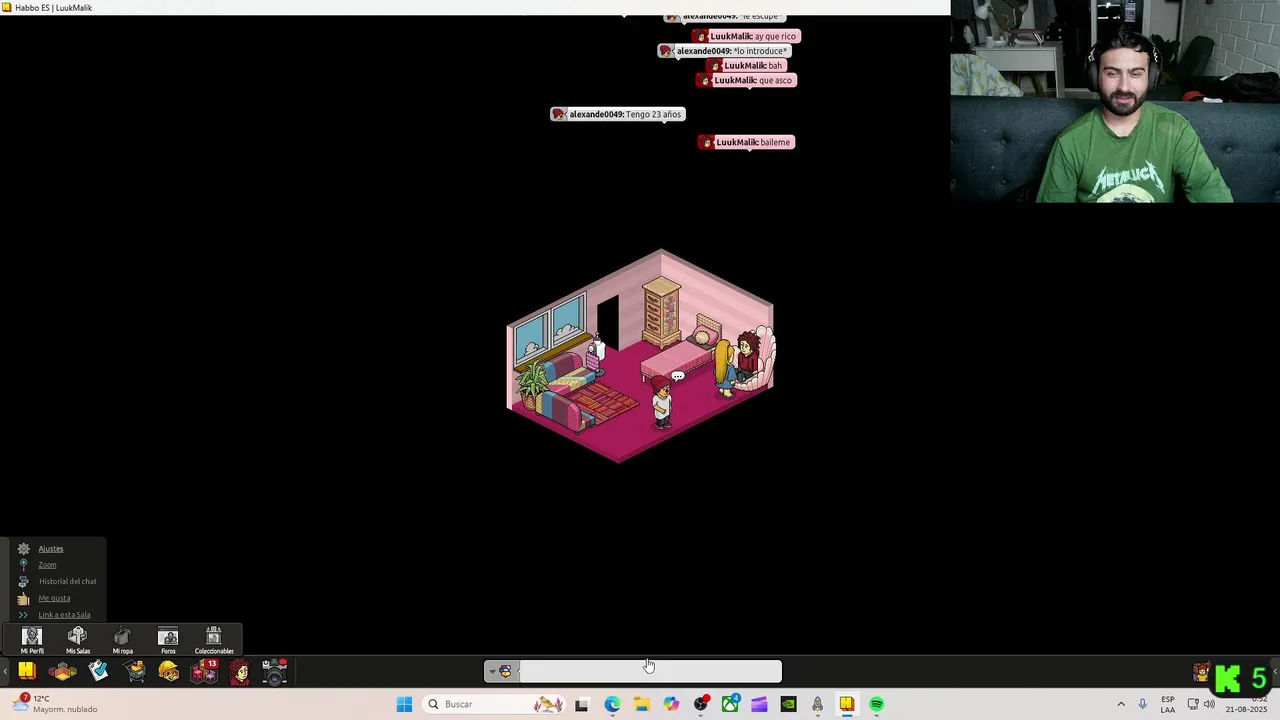Click the potted plant in the room
Image resolution: width=1280 pixels, height=720 pixels.
[x=531, y=385]
